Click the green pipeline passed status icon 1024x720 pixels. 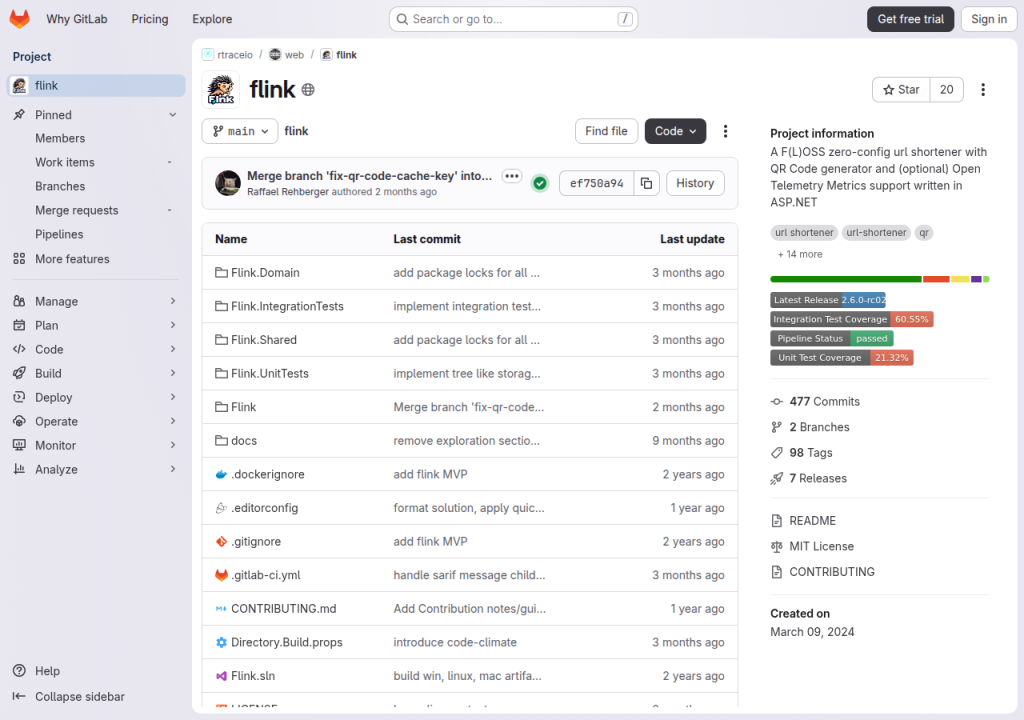(x=540, y=184)
